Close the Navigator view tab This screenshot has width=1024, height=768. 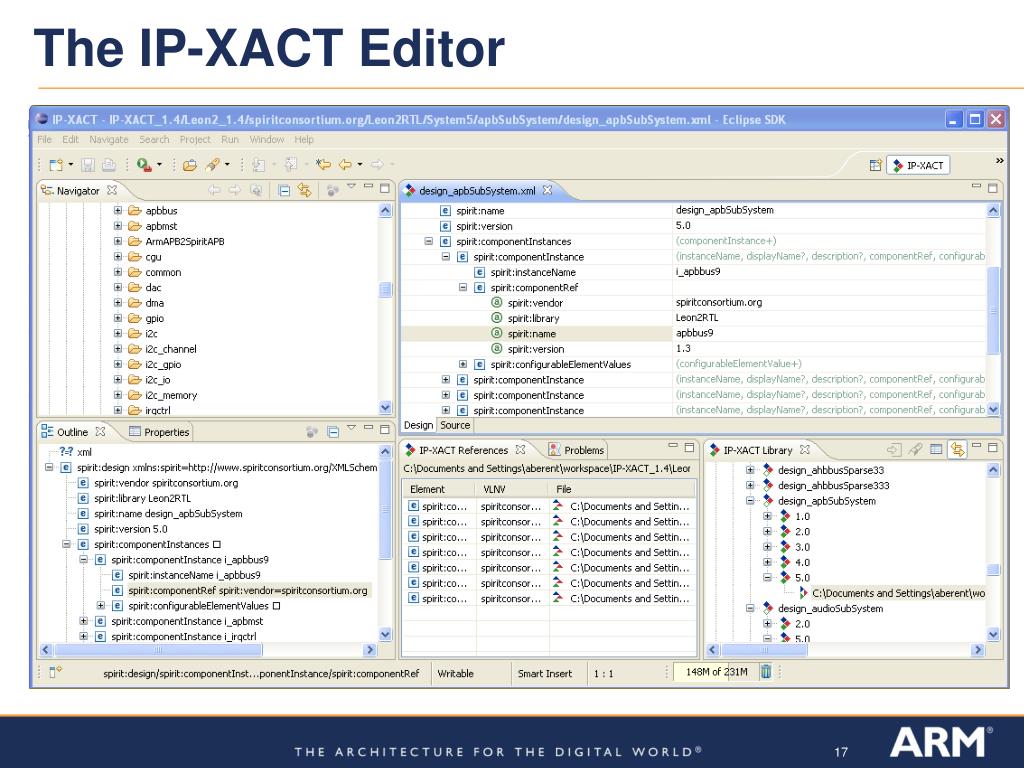(112, 190)
